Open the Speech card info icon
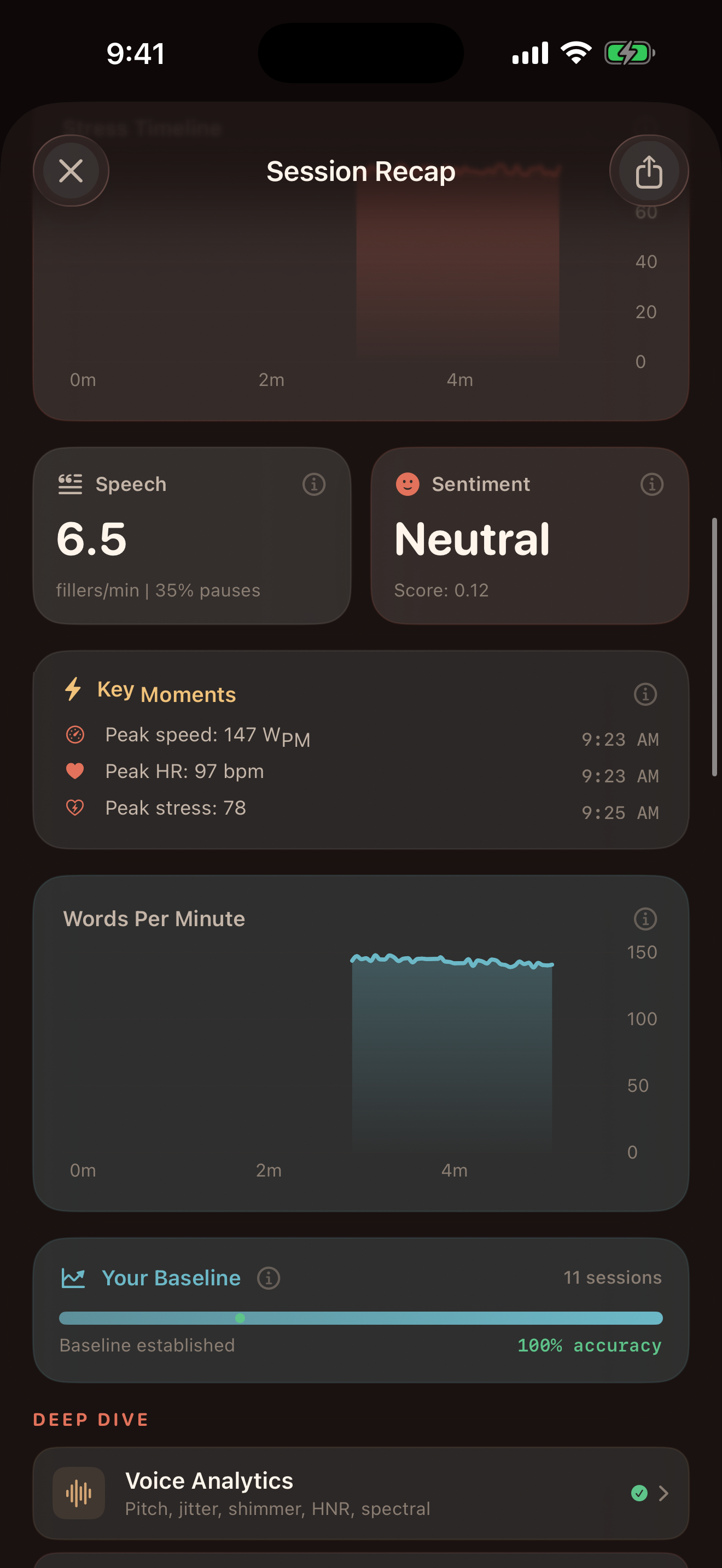 click(x=313, y=484)
